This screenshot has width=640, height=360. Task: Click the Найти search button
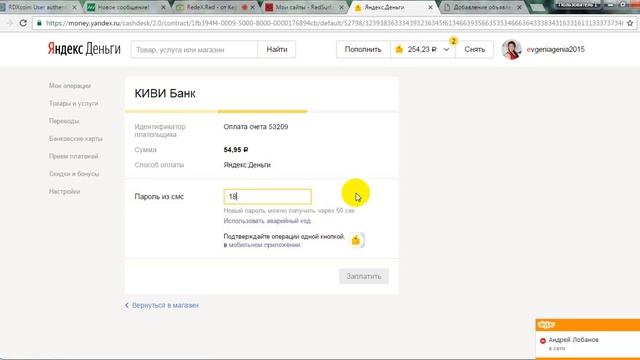tap(277, 49)
